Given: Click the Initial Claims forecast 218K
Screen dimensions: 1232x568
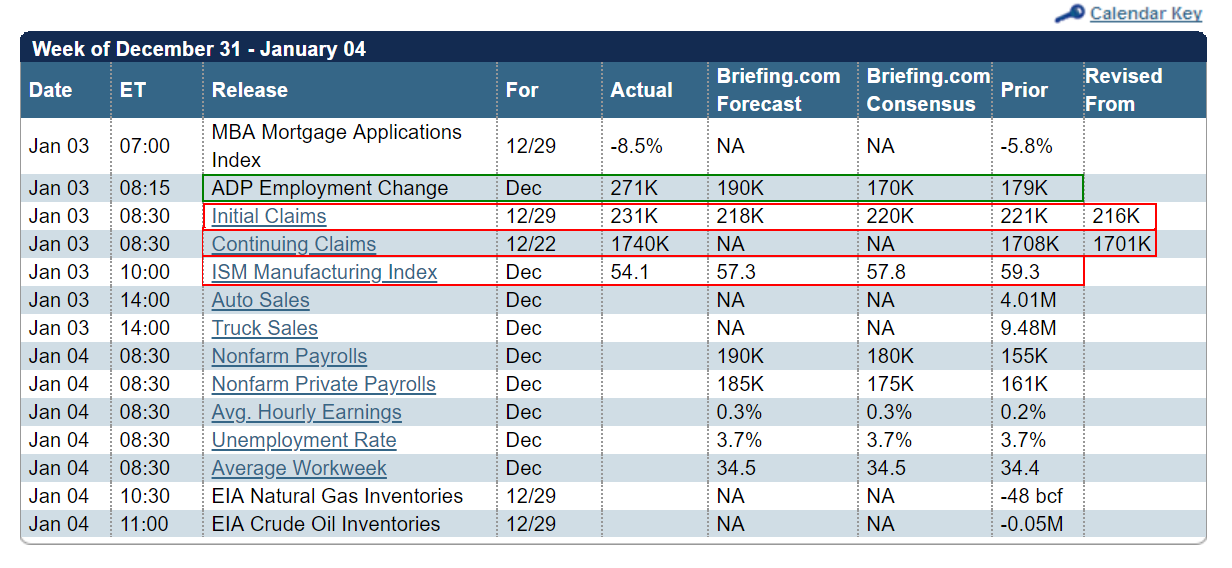Looking at the screenshot, I should point(741,216).
